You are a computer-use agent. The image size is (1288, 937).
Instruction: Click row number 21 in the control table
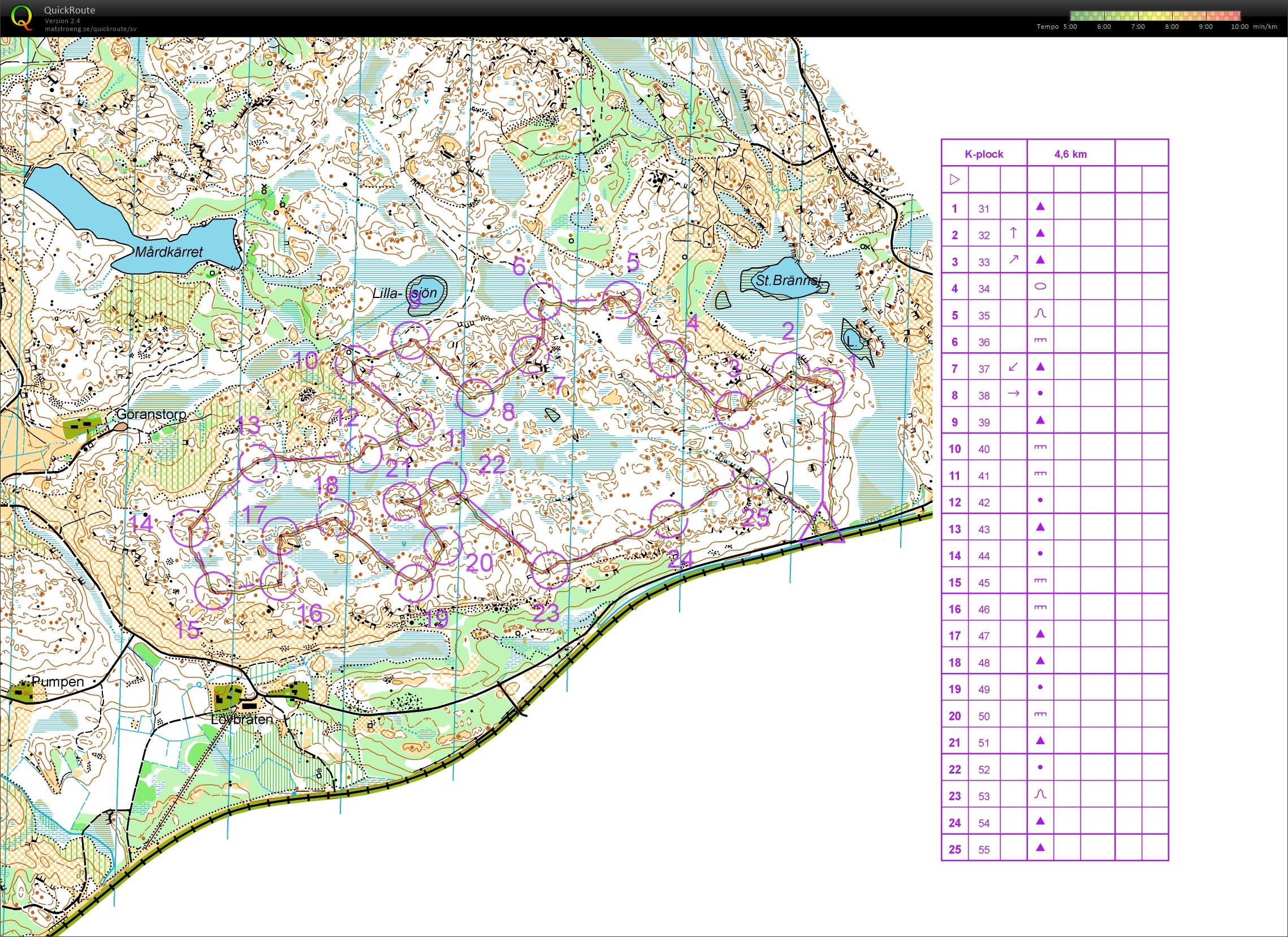coord(954,743)
